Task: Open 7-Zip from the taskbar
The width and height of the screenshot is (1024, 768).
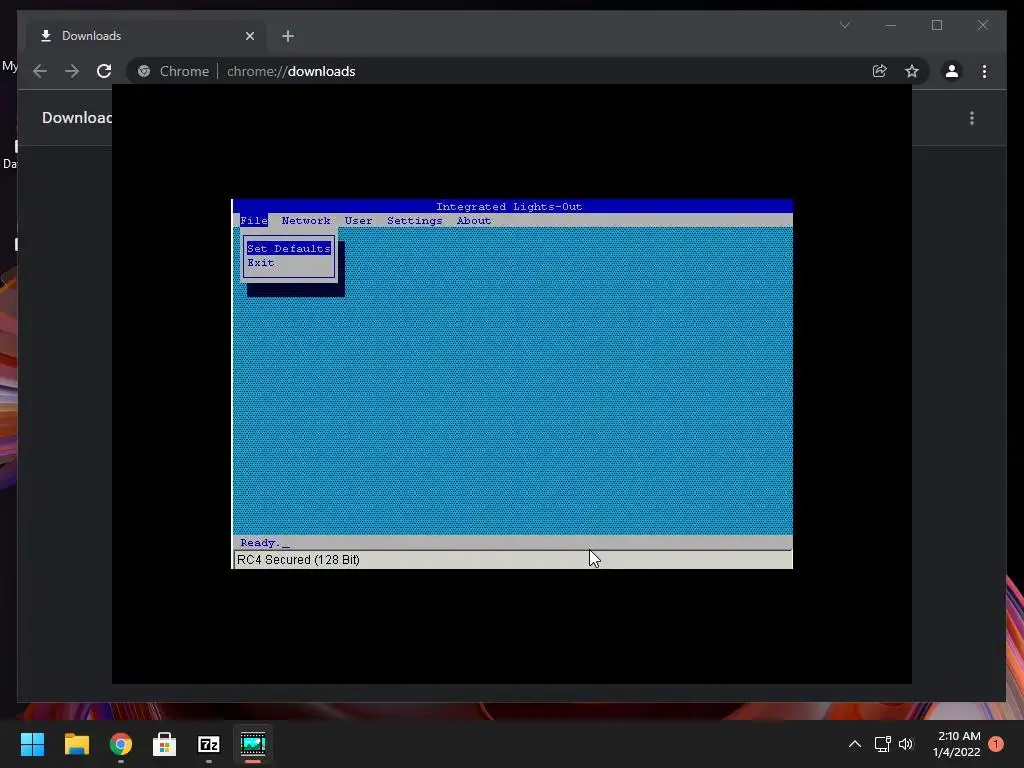Action: tap(208, 744)
